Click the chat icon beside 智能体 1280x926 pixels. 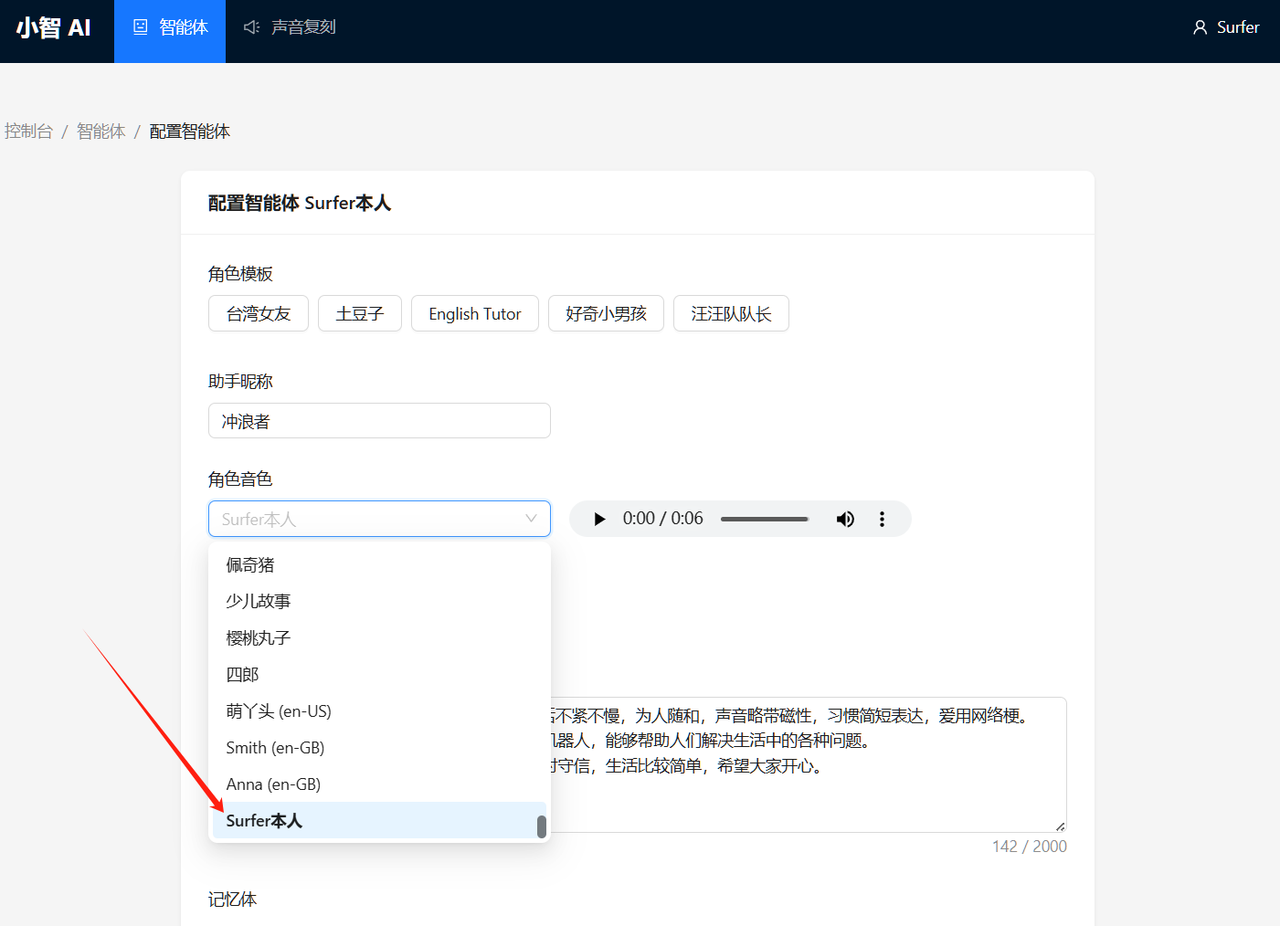(141, 27)
